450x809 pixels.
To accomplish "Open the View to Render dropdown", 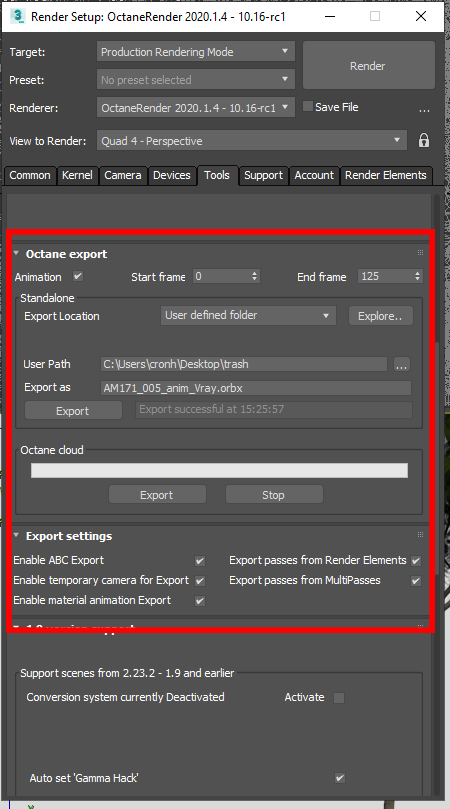I will [251, 140].
